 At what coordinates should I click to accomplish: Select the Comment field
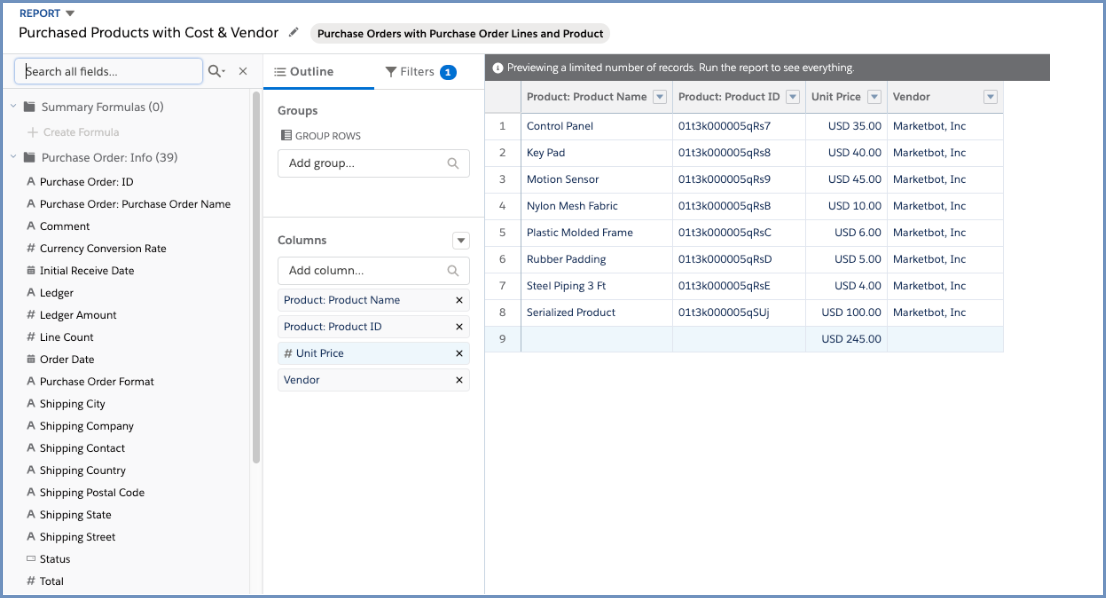point(64,226)
